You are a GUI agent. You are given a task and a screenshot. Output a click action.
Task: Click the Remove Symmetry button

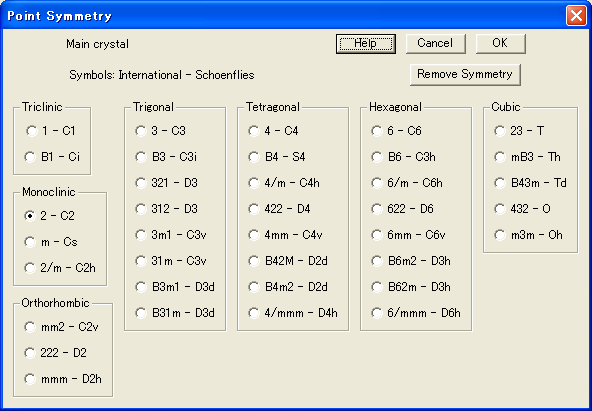(465, 75)
